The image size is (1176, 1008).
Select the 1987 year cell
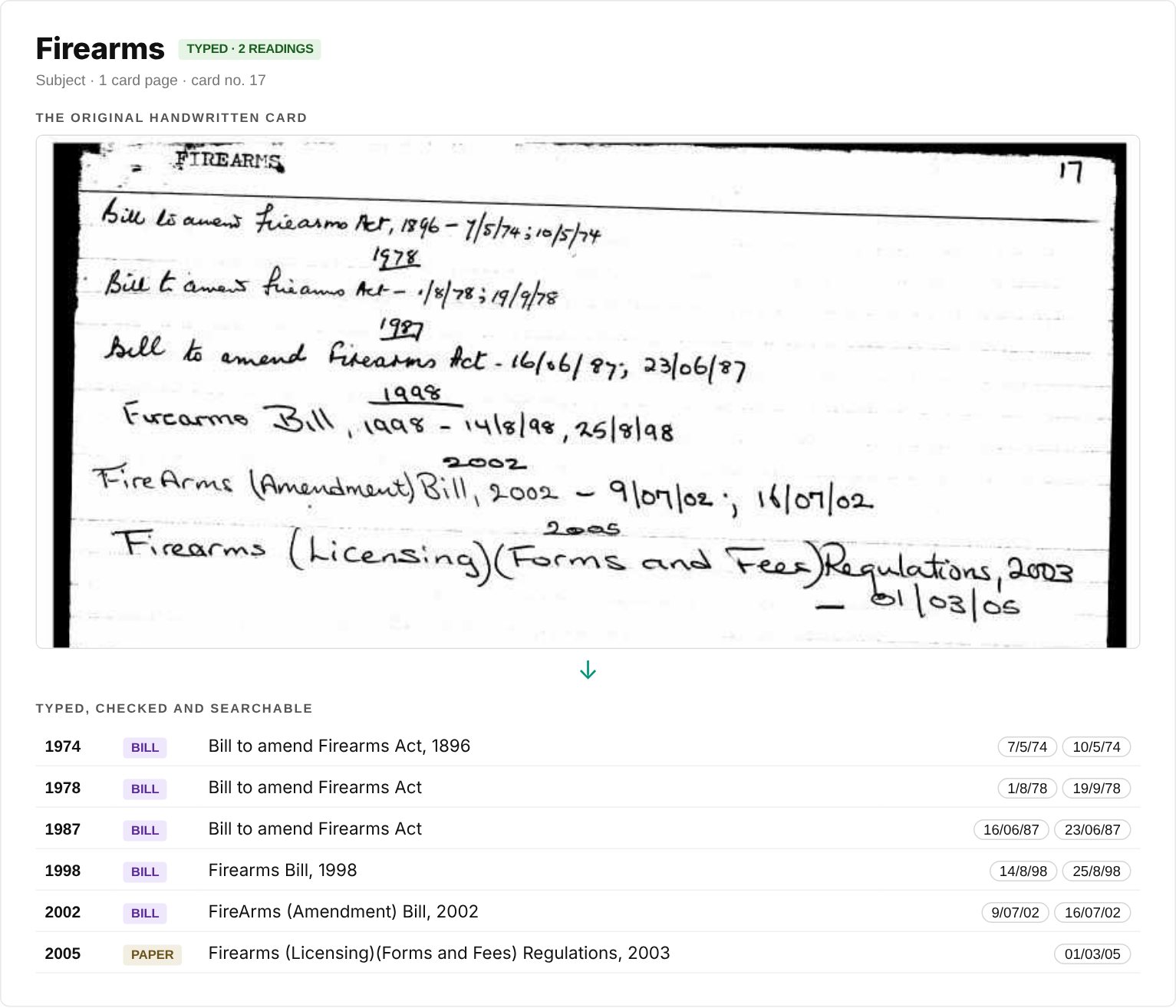[63, 829]
